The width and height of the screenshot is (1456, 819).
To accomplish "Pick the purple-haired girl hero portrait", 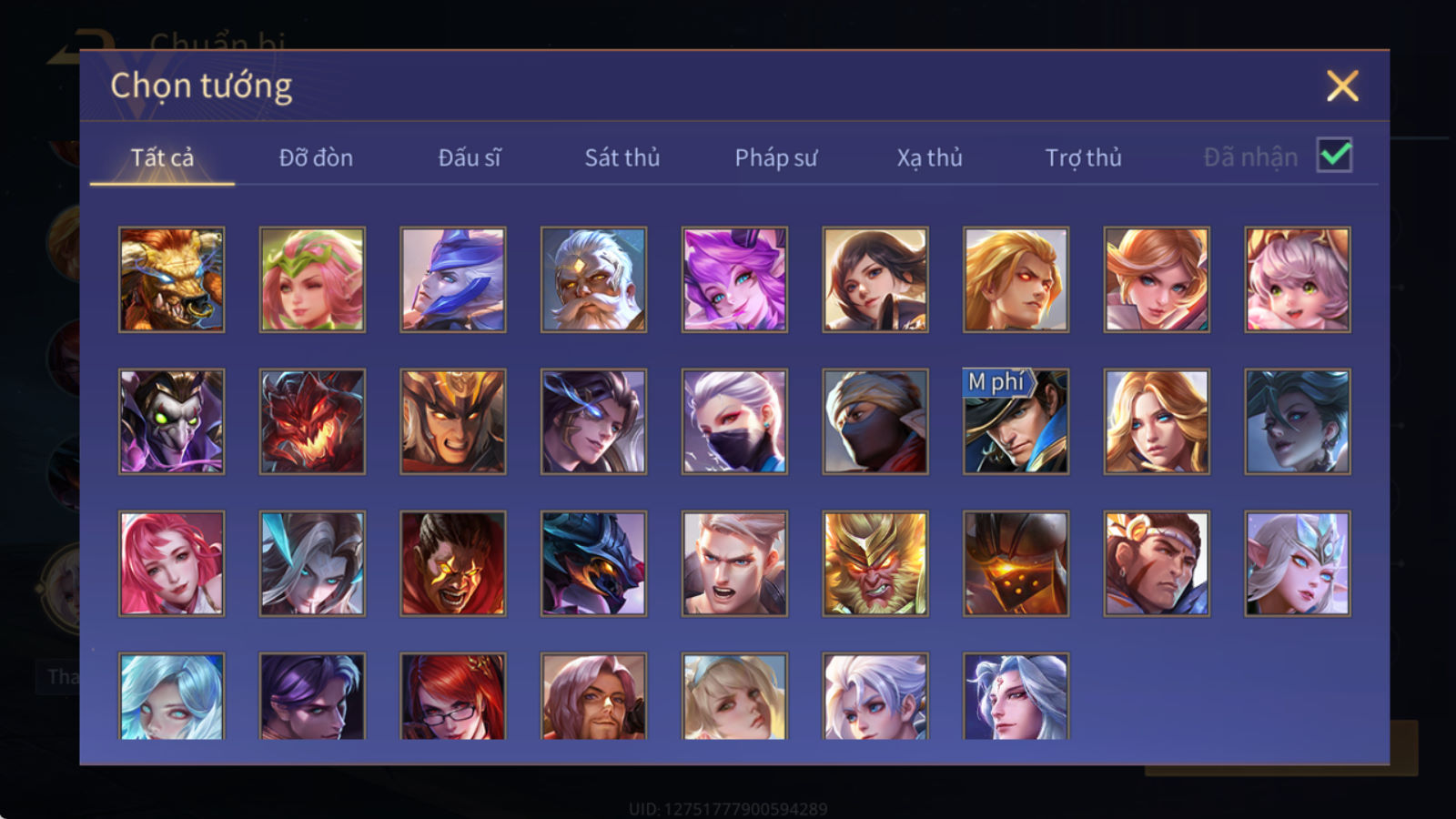I will click(734, 279).
